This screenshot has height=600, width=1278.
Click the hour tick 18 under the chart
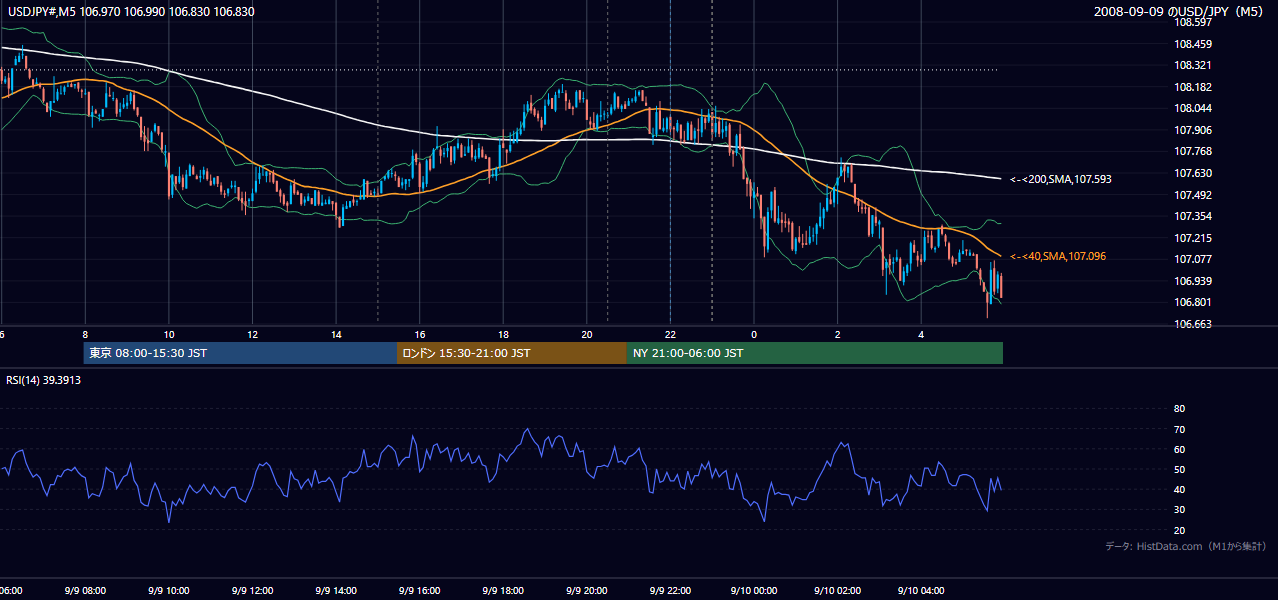tap(503, 335)
